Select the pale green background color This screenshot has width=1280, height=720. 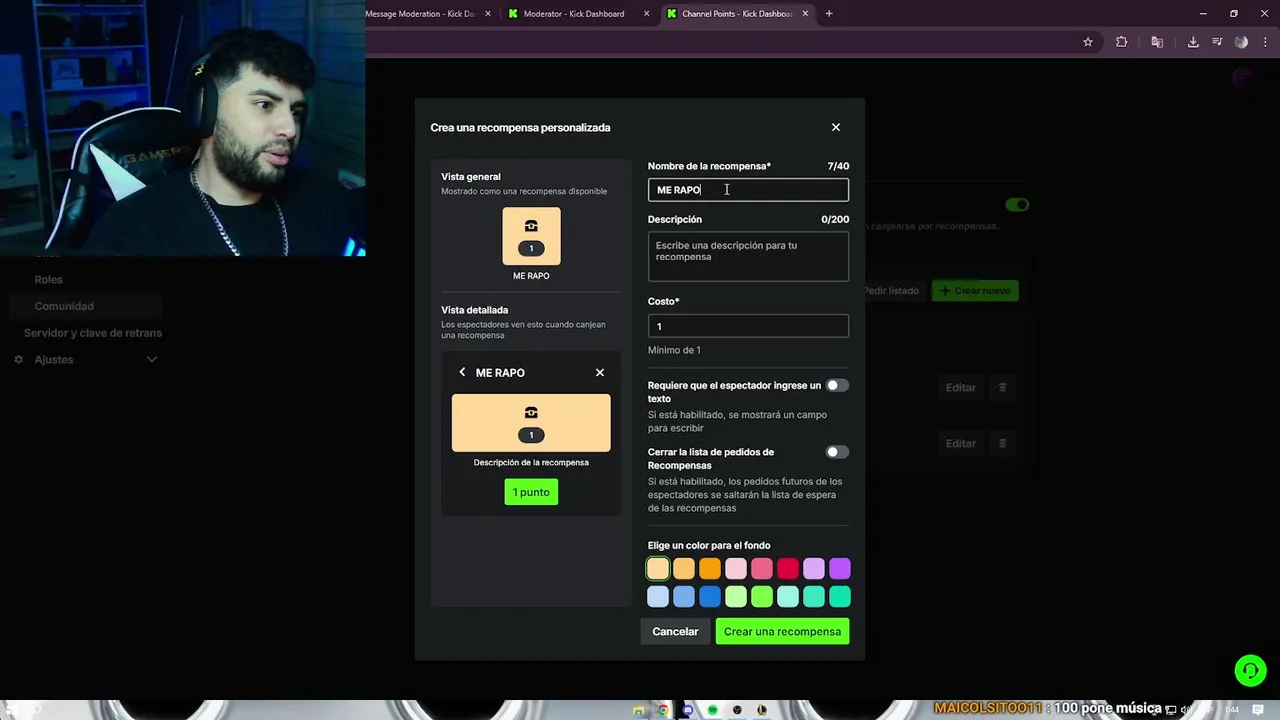(x=736, y=597)
